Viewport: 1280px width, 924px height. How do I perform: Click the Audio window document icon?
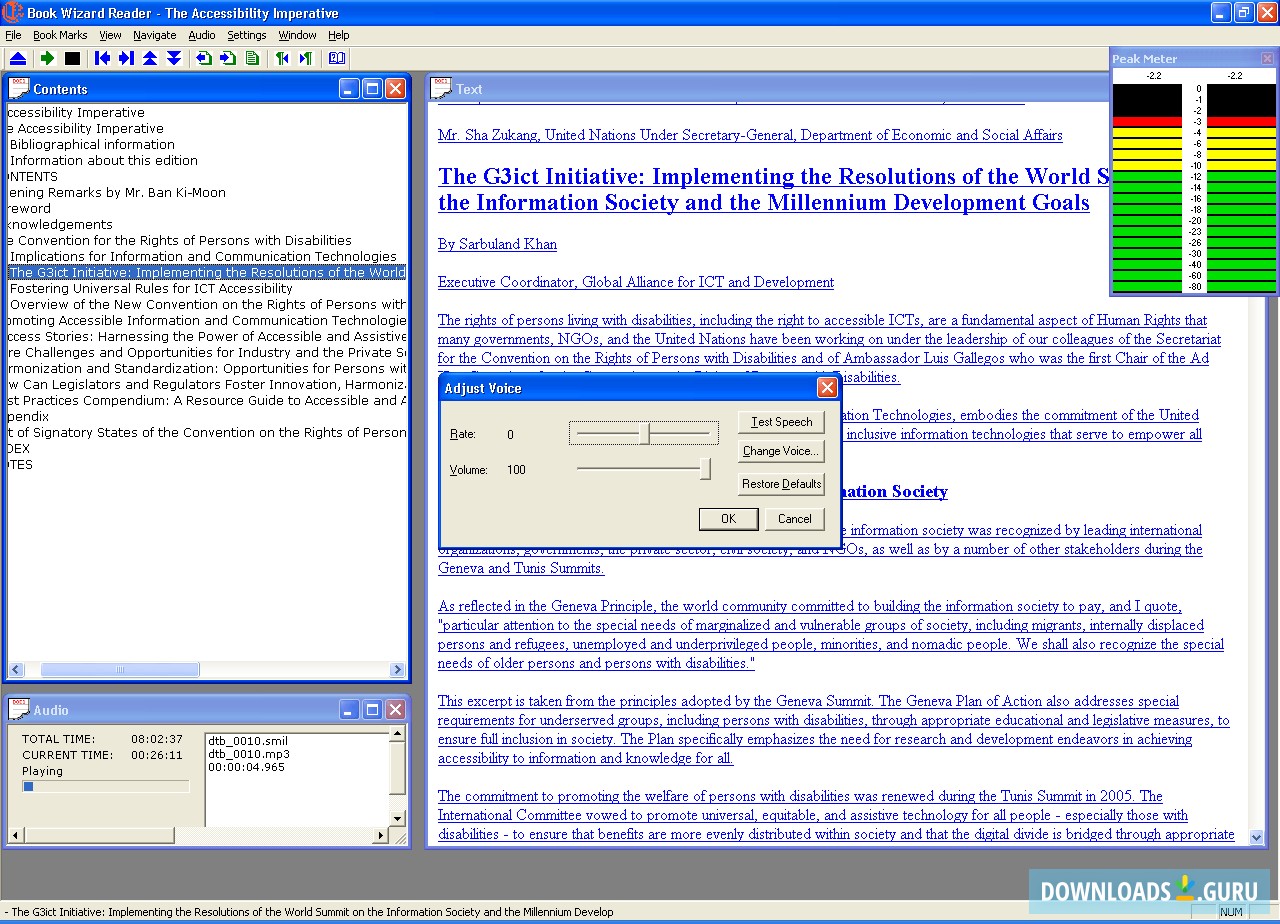[19, 709]
